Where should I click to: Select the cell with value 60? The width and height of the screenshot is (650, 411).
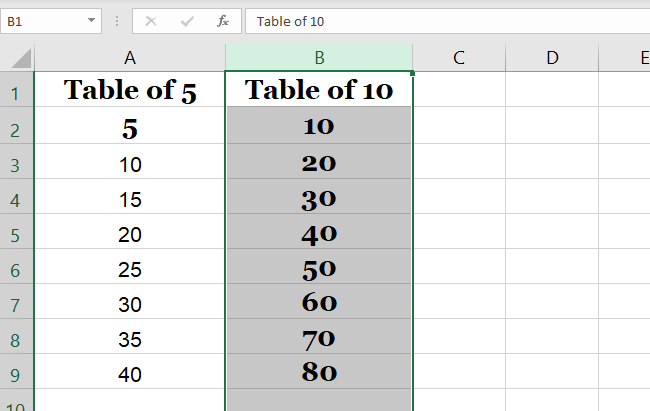tap(319, 304)
